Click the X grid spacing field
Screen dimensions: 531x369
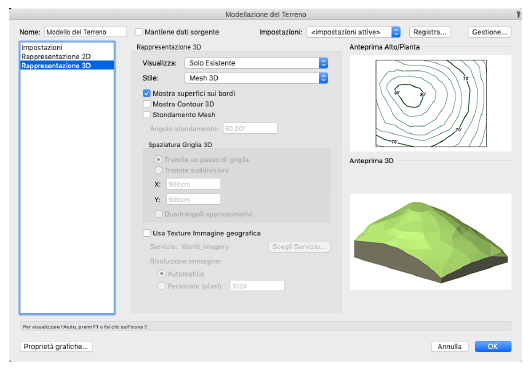193,184
